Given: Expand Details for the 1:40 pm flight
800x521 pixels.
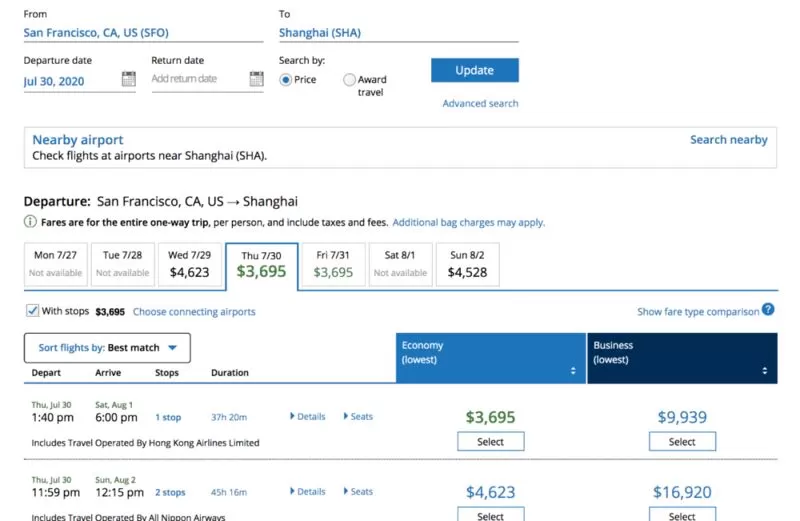Looking at the screenshot, I should (x=308, y=416).
